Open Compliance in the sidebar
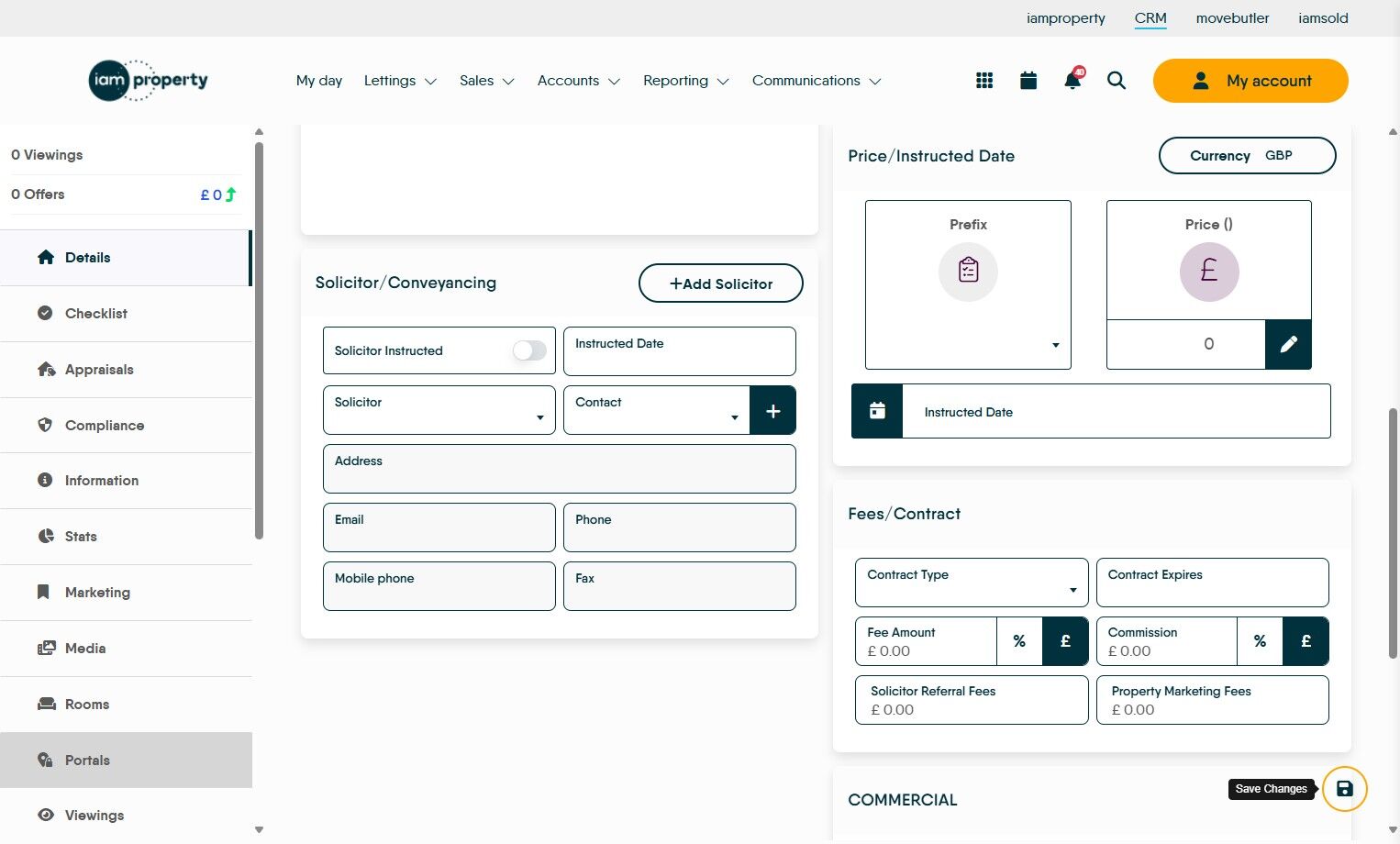 tap(126, 426)
